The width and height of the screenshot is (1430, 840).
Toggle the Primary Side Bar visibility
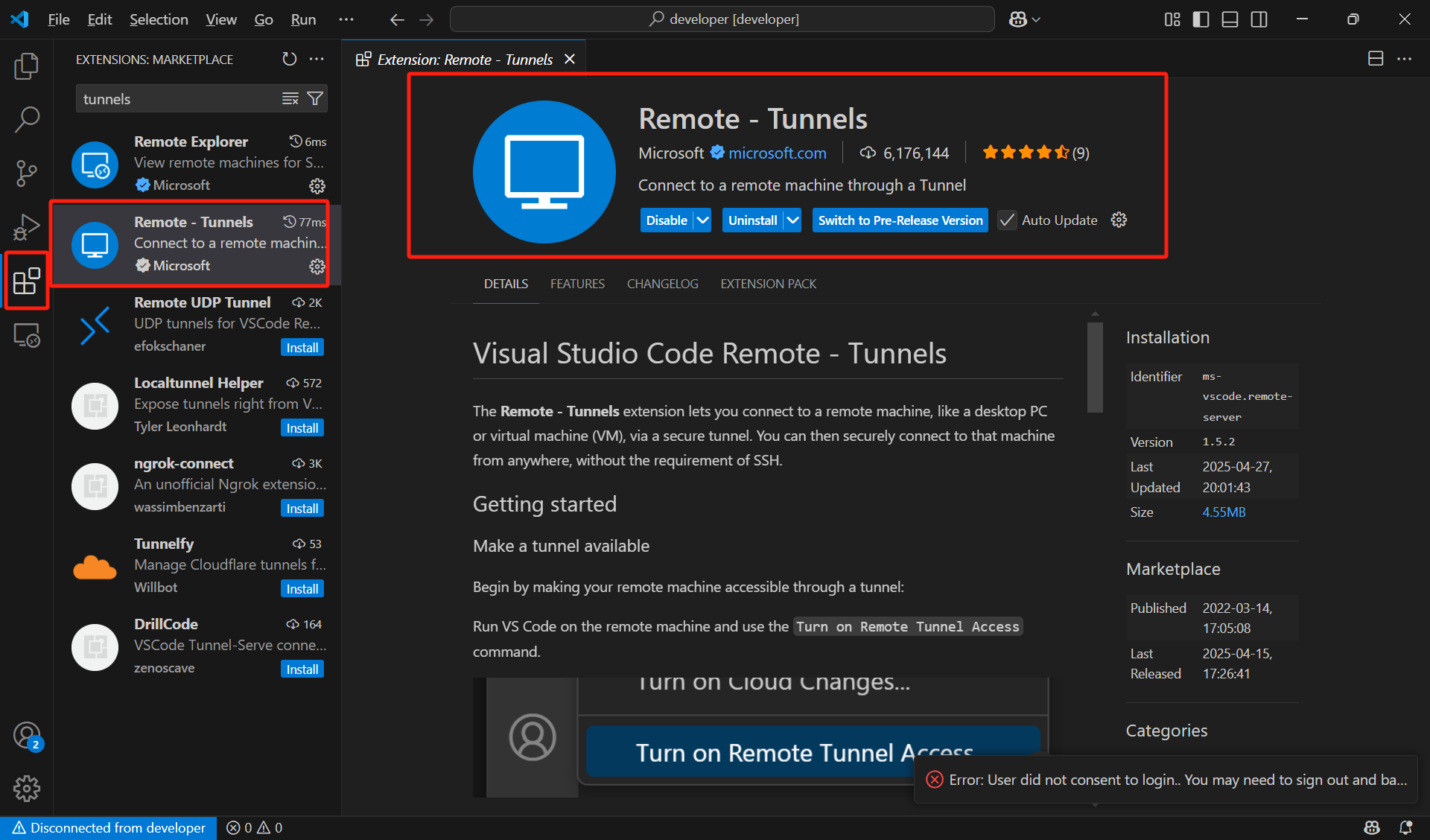pyautogui.click(x=1201, y=19)
